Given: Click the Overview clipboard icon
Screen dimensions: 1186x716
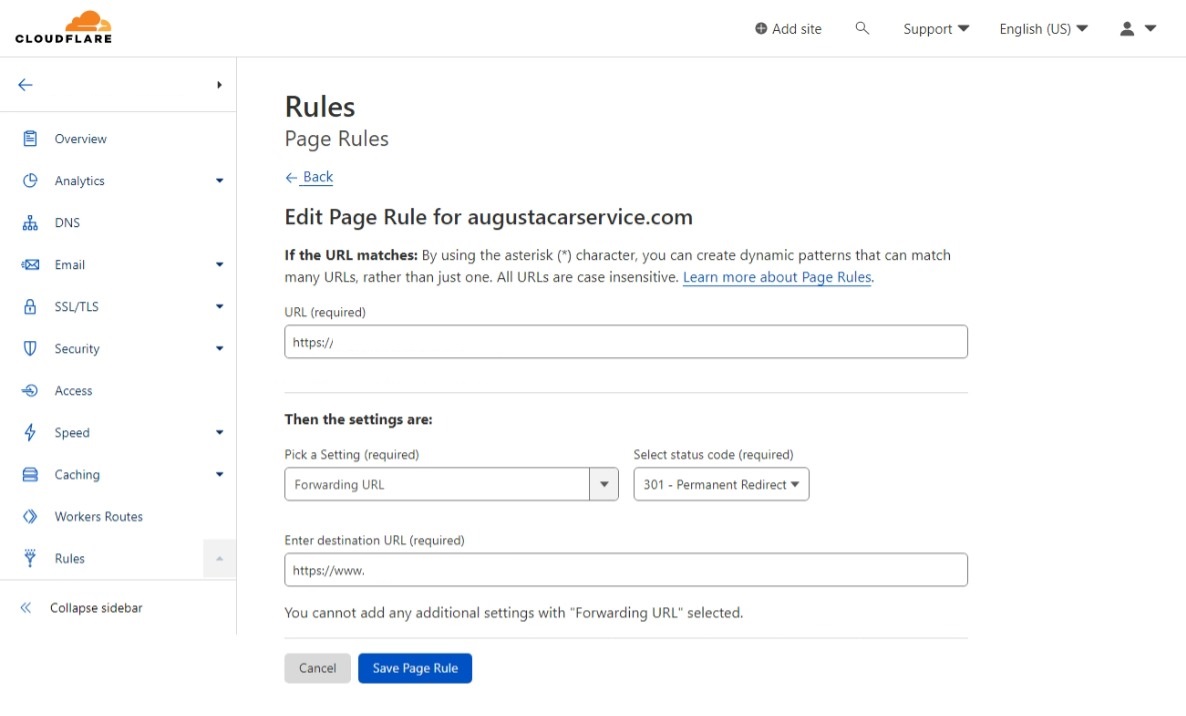Looking at the screenshot, I should click(29, 138).
